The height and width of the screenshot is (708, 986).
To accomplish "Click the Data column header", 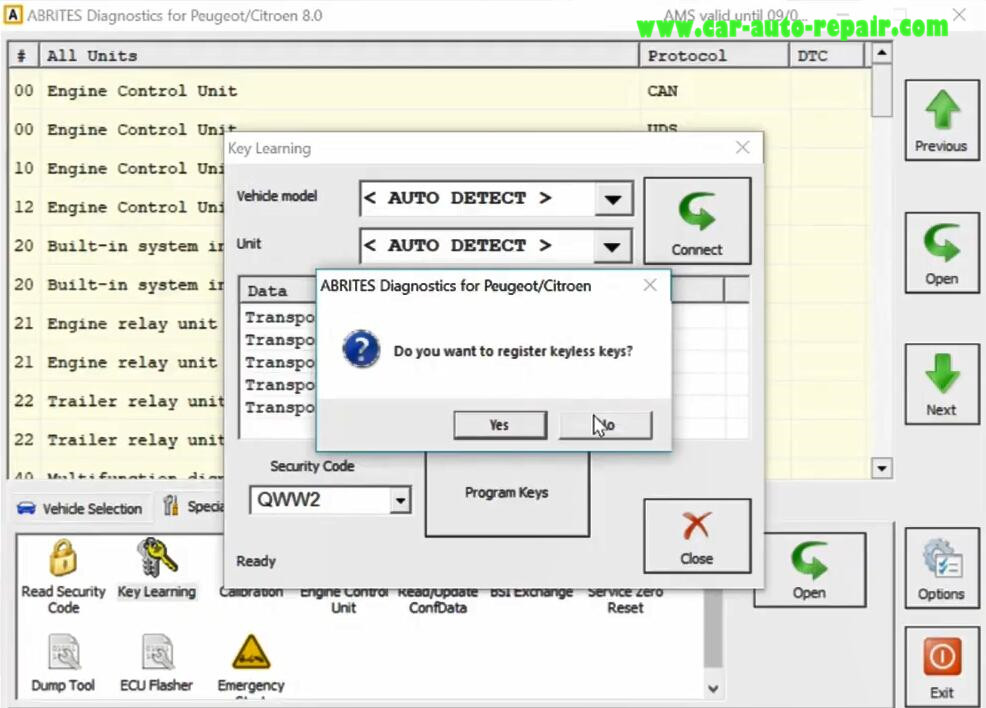I will coord(278,291).
